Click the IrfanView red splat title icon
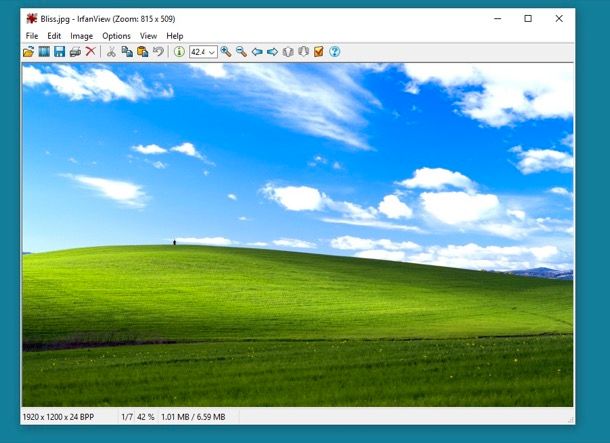The width and height of the screenshot is (610, 443). coord(32,18)
